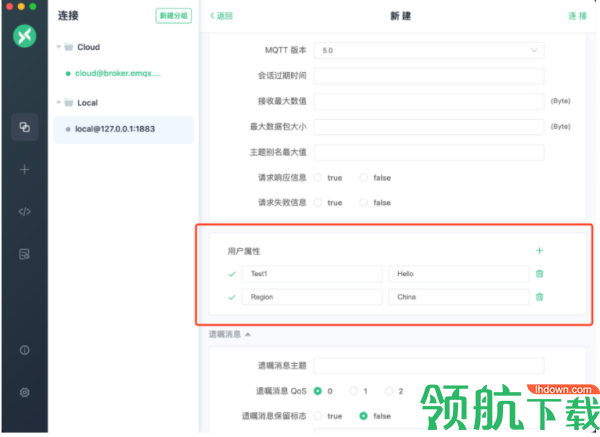Set 遗嘱消息保留标志 to true
The image size is (600, 437).
pyautogui.click(x=318, y=416)
